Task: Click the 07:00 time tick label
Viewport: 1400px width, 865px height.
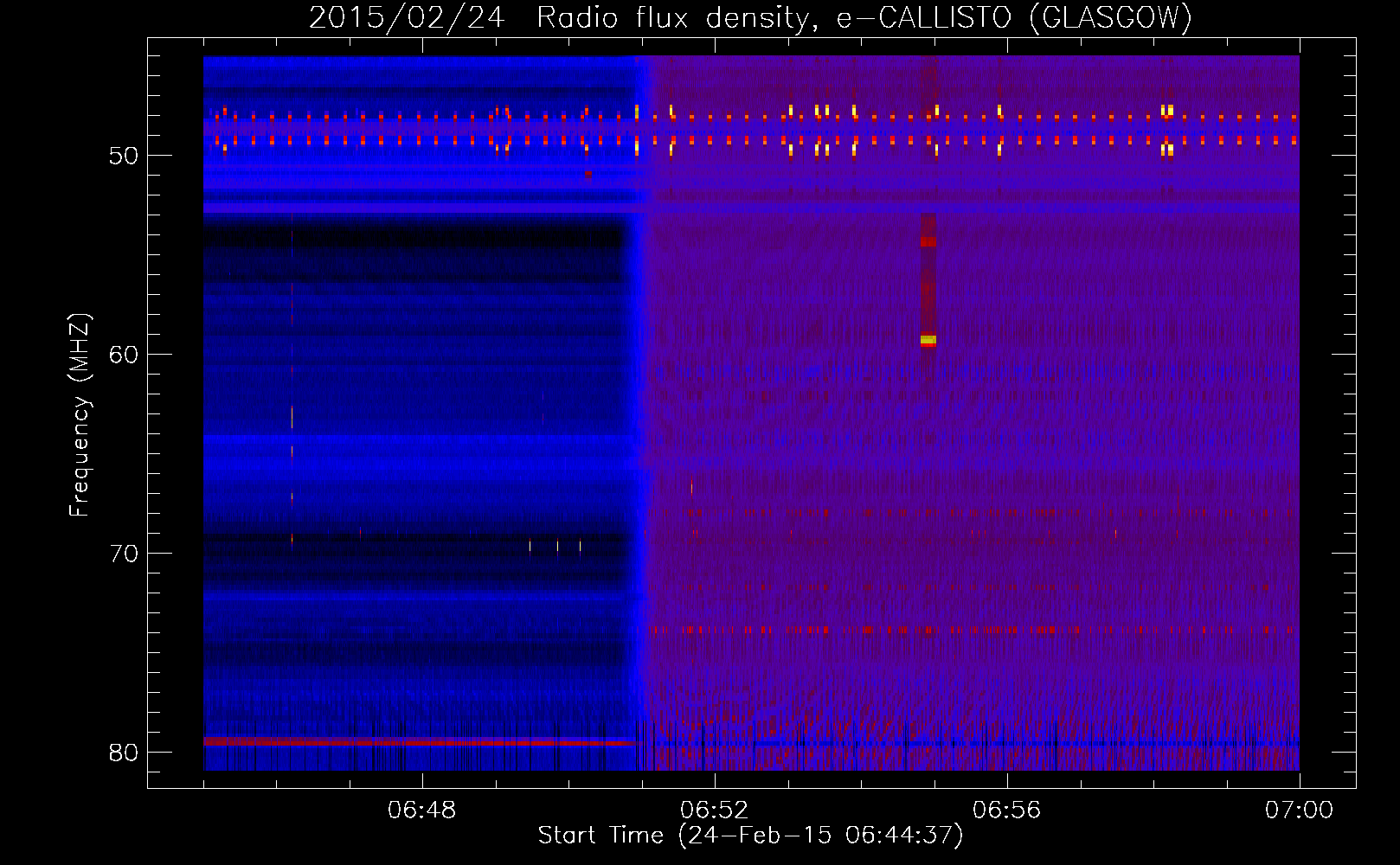Action: click(x=1299, y=811)
